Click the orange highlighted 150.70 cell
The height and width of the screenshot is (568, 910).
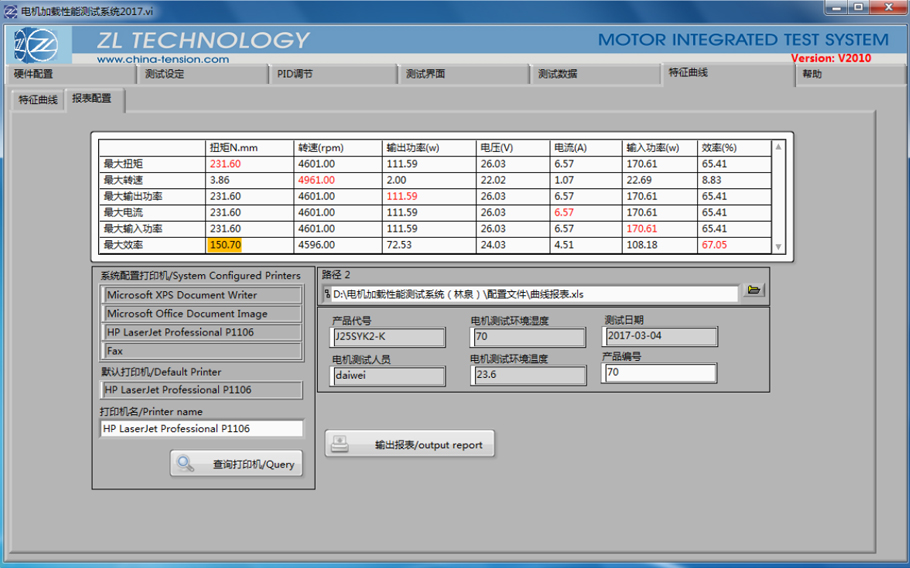click(225, 245)
